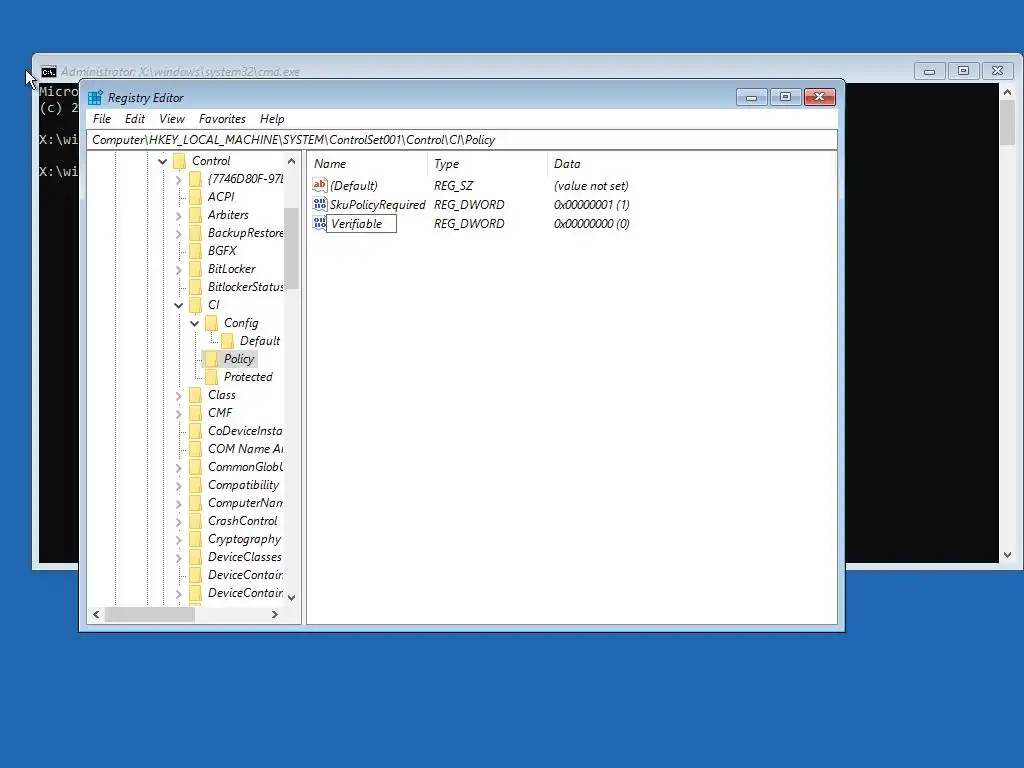The width and height of the screenshot is (1024, 768).
Task: Click the Registry Editor title bar icon
Action: [95, 97]
